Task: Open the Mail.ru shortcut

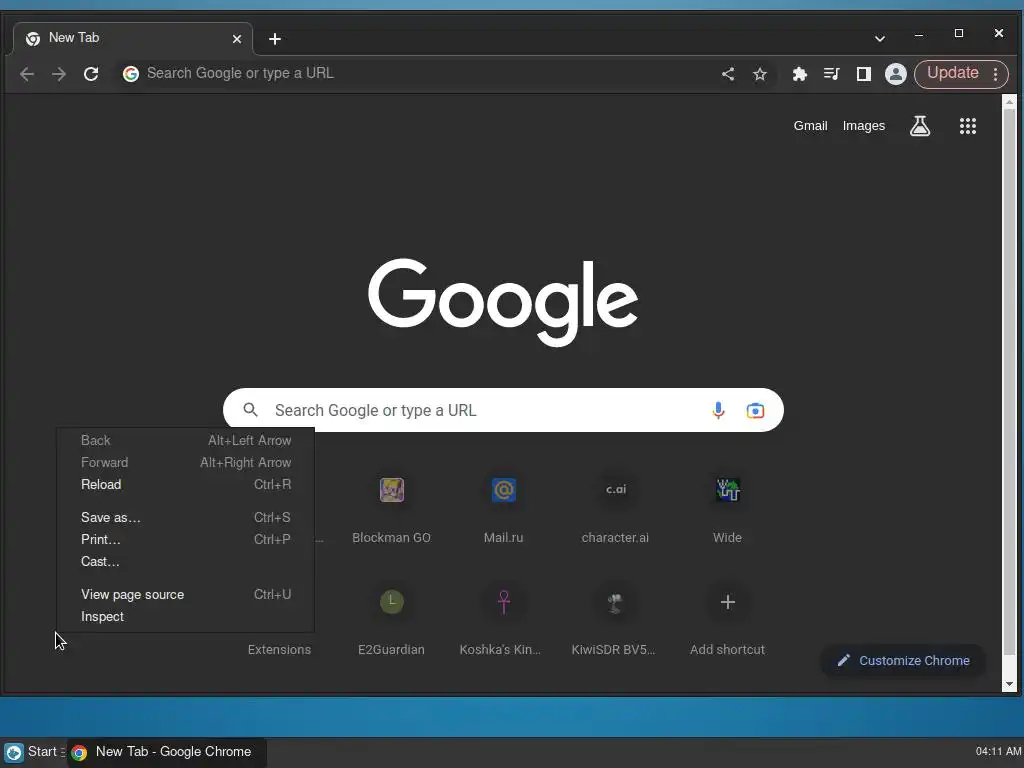Action: (x=504, y=509)
